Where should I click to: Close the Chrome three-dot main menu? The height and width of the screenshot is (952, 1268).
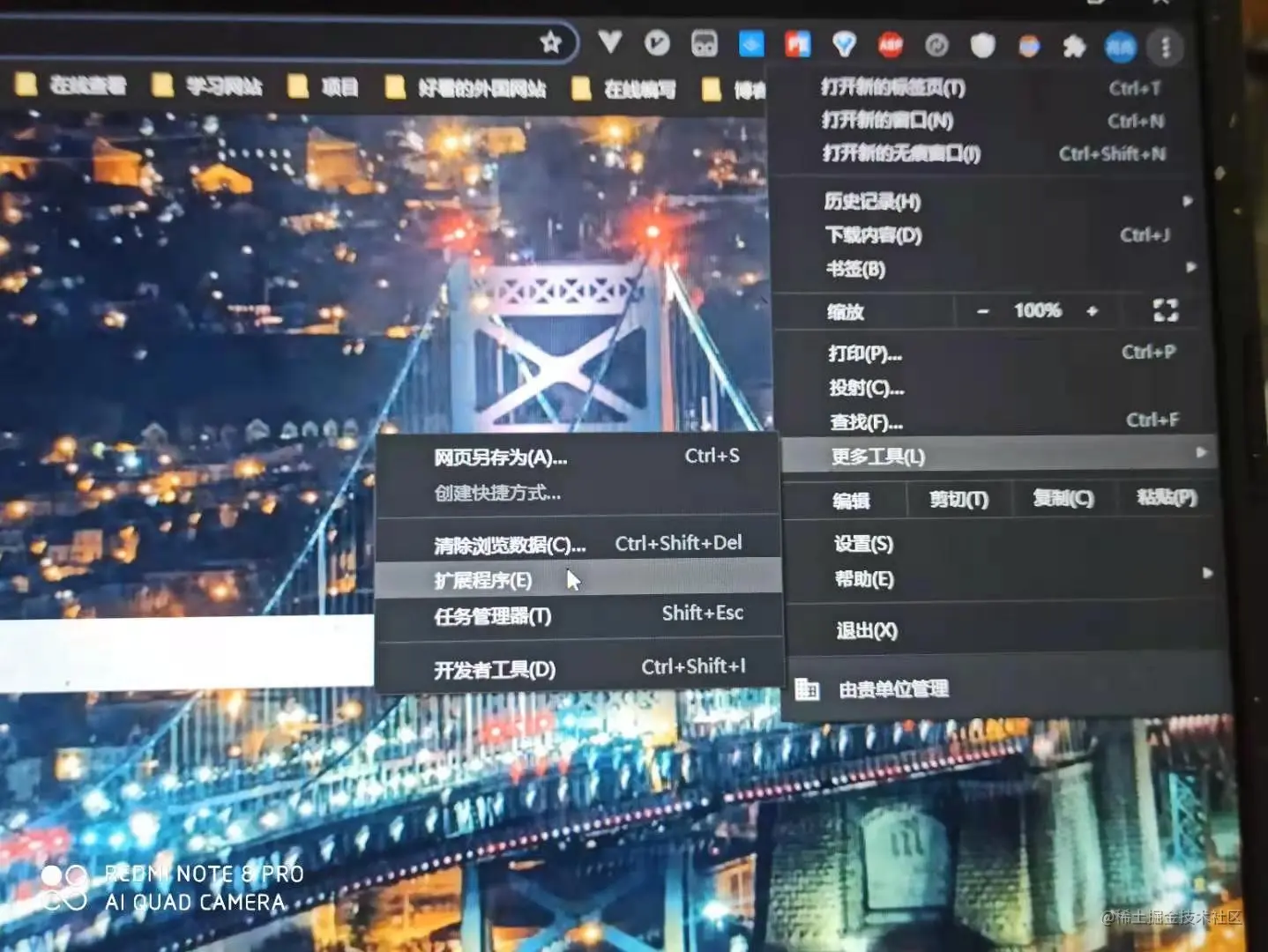1166,47
